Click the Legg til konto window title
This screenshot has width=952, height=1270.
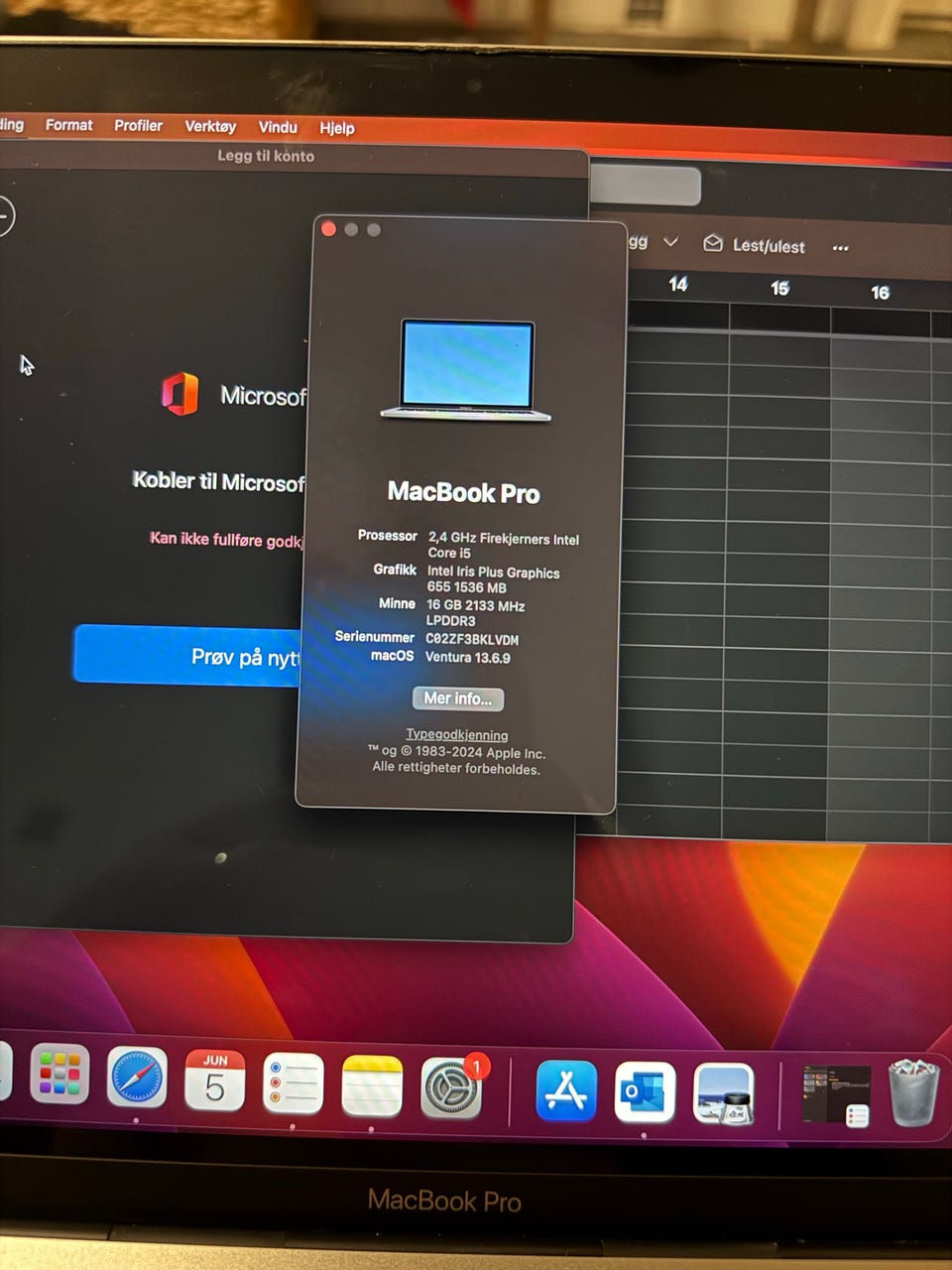[266, 156]
